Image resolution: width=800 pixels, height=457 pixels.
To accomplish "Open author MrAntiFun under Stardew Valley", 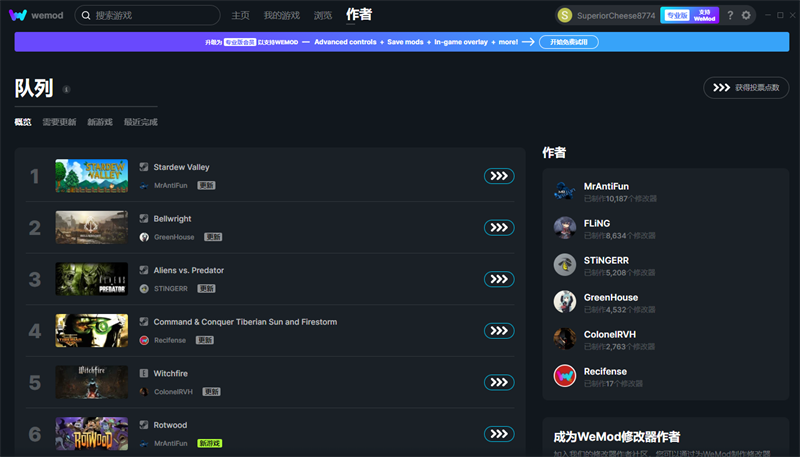I will point(171,186).
